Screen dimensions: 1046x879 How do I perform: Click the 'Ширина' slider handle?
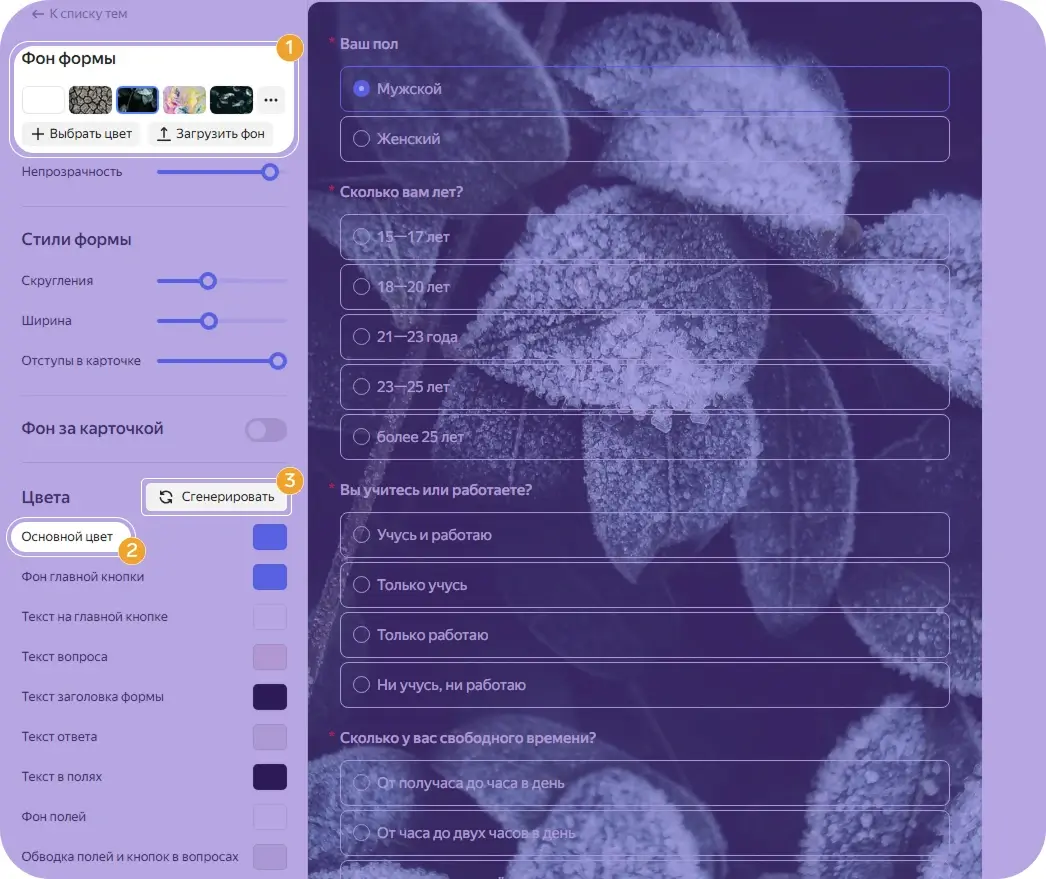[209, 321]
